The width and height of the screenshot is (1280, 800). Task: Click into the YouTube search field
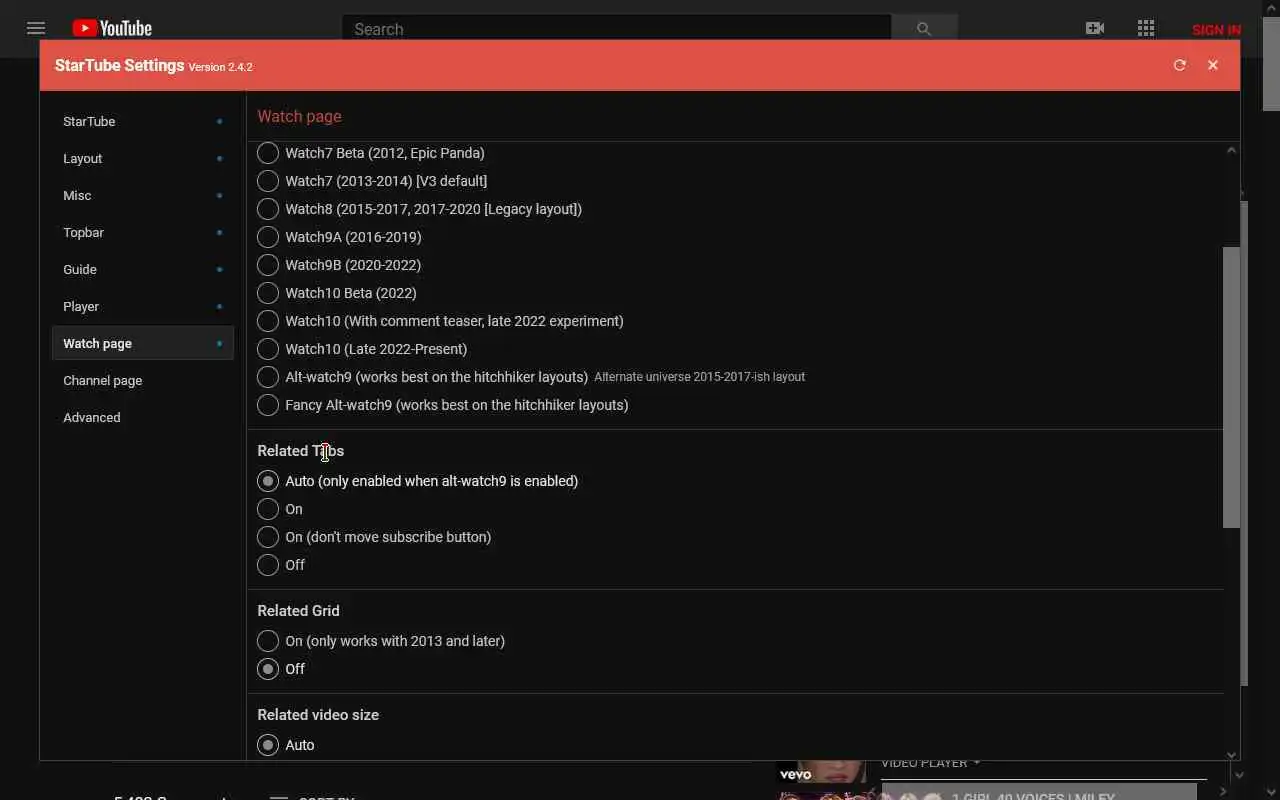[x=616, y=28]
